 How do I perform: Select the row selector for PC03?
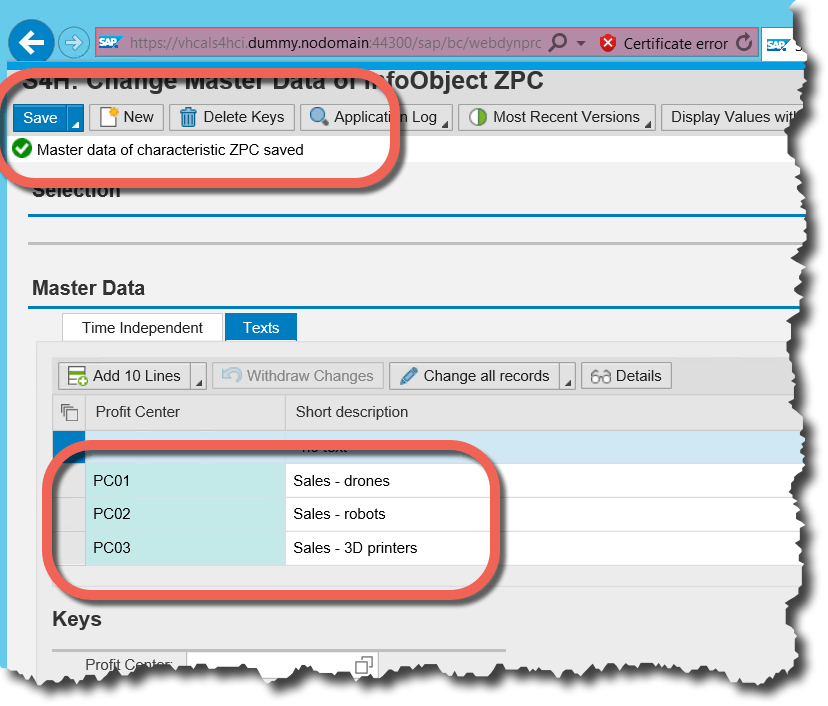[69, 548]
